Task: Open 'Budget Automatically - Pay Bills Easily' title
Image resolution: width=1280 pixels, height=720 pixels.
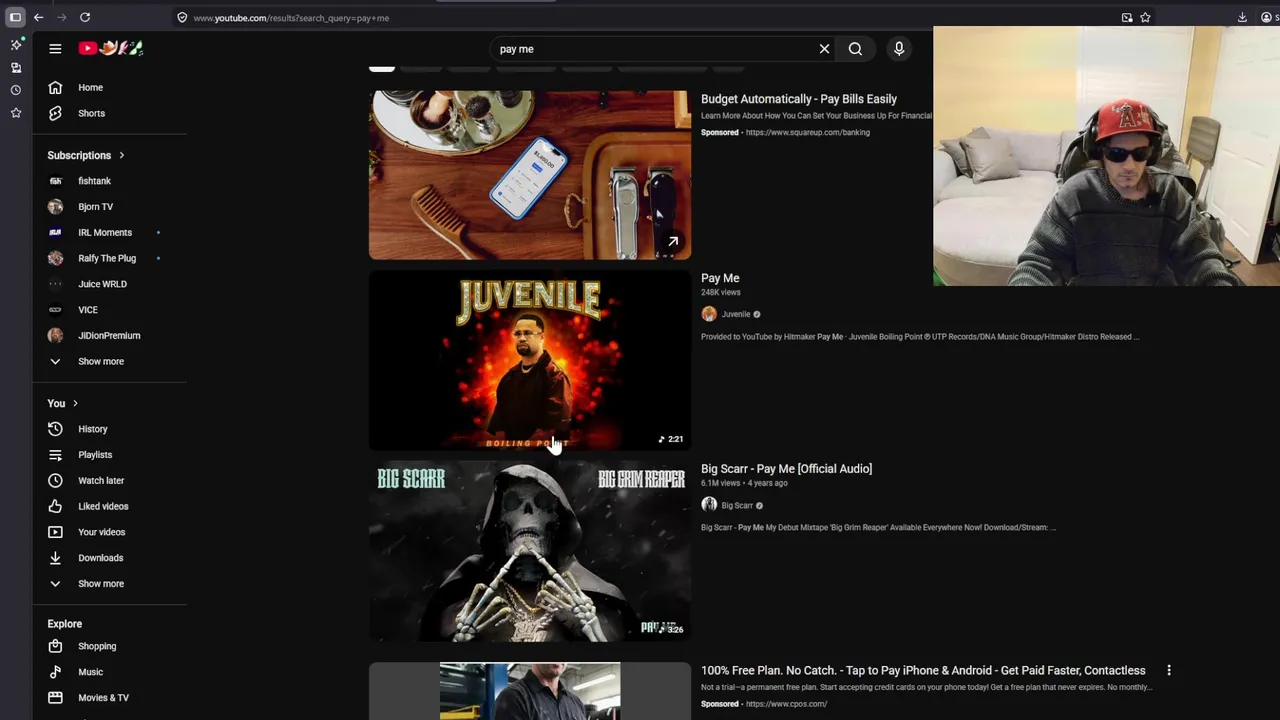Action: pyautogui.click(x=799, y=99)
